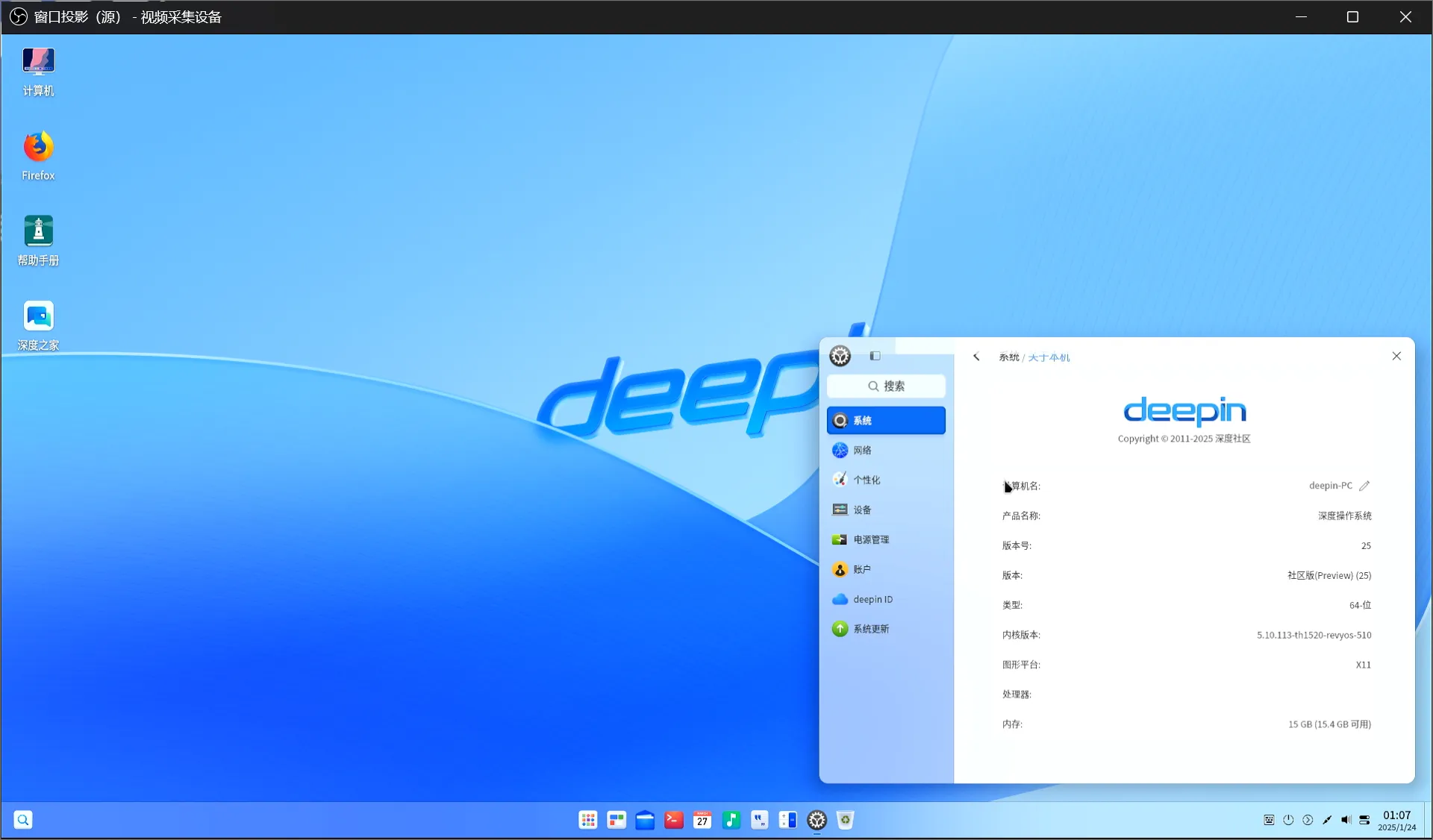Open the Firefox desktop shortcut

tap(38, 155)
